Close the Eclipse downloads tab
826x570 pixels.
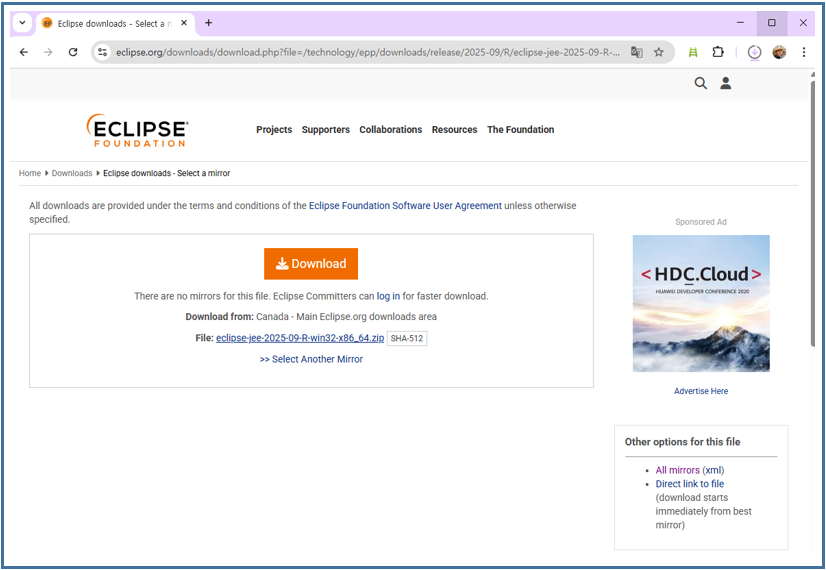184,23
